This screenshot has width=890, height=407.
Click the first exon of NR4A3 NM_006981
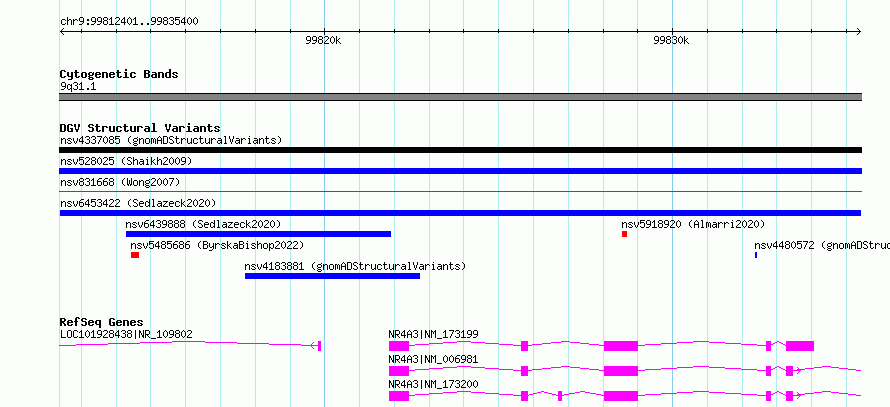[398, 371]
